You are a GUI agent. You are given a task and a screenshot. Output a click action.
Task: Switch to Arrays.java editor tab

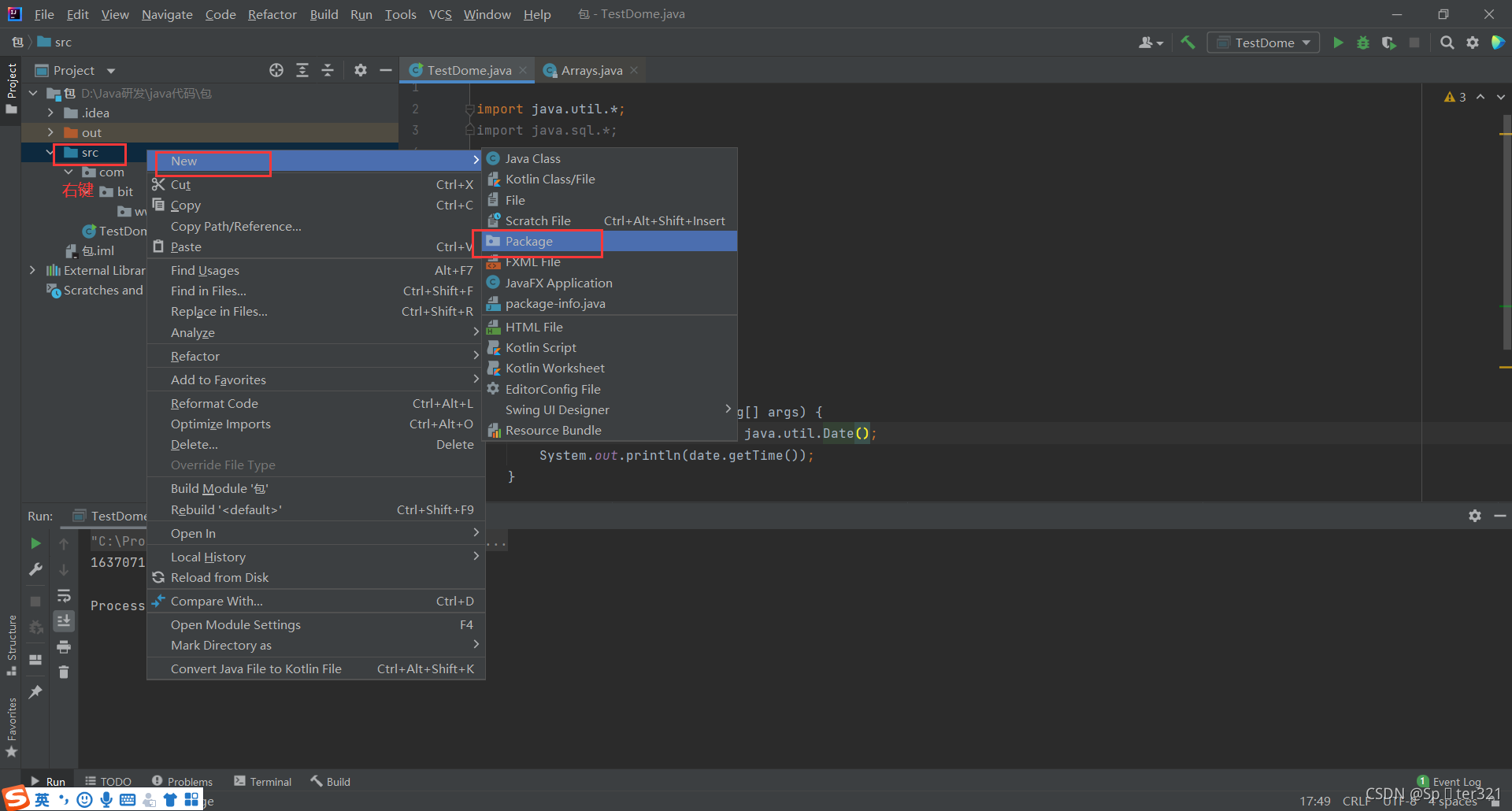click(591, 70)
